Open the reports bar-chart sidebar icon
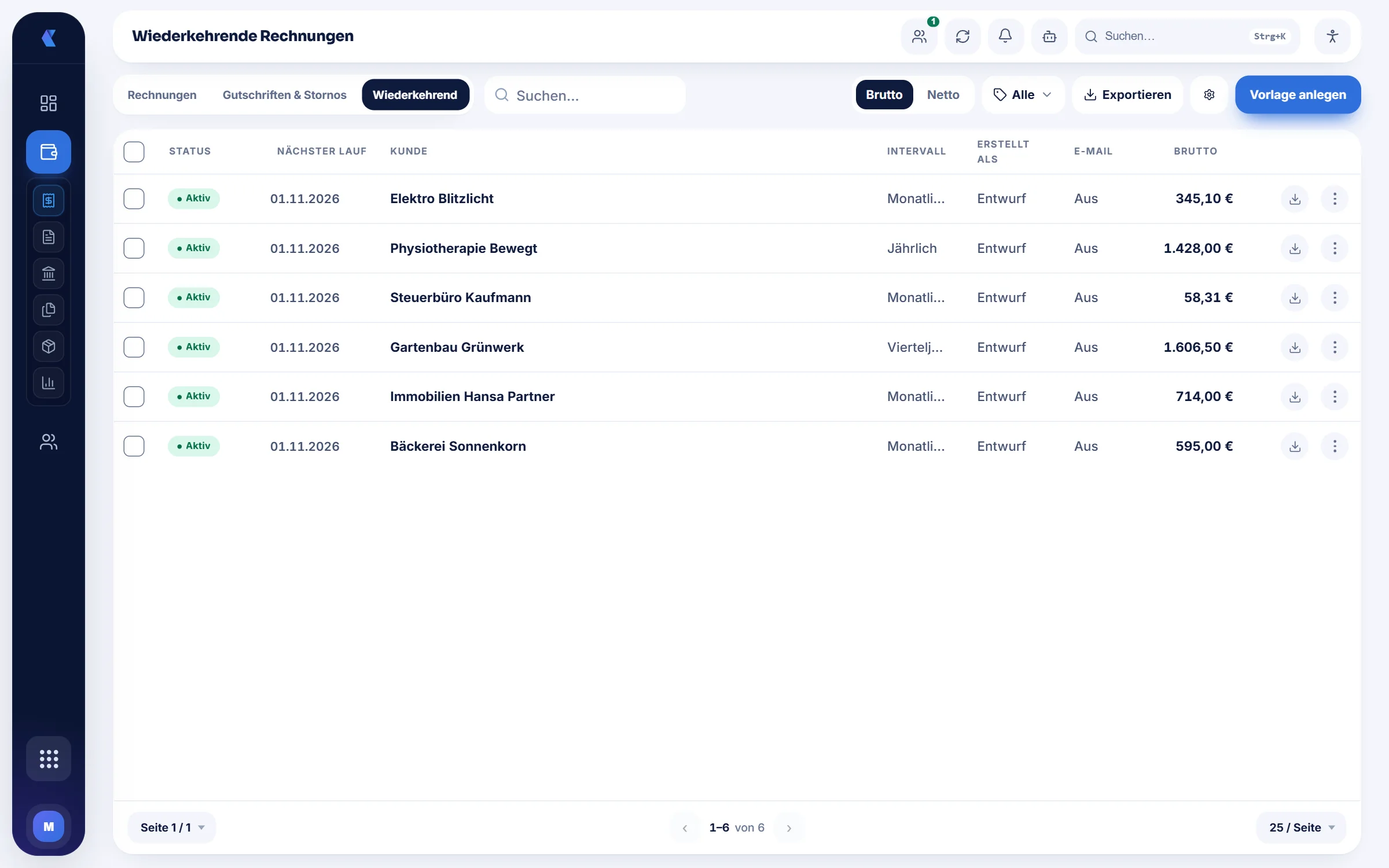The height and width of the screenshot is (868, 1389). coord(49,382)
